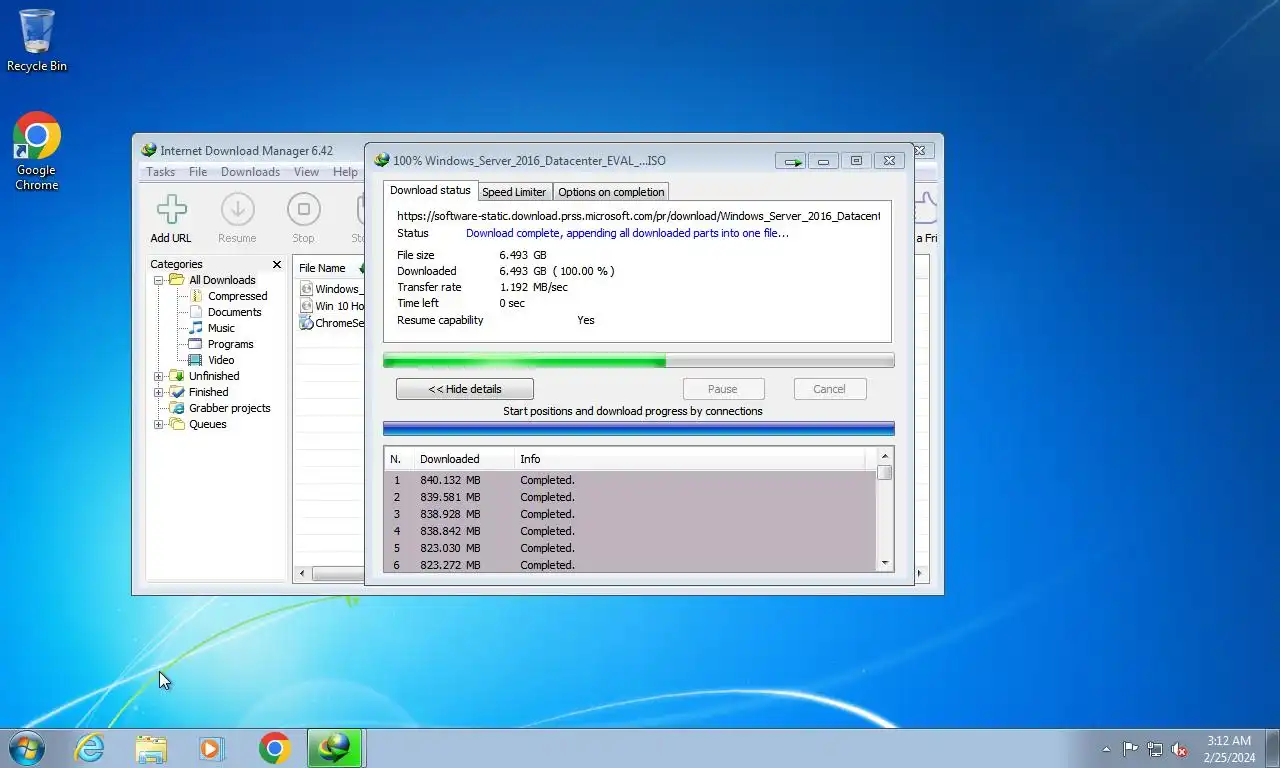
Task: Click the Info column header
Action: click(690, 459)
